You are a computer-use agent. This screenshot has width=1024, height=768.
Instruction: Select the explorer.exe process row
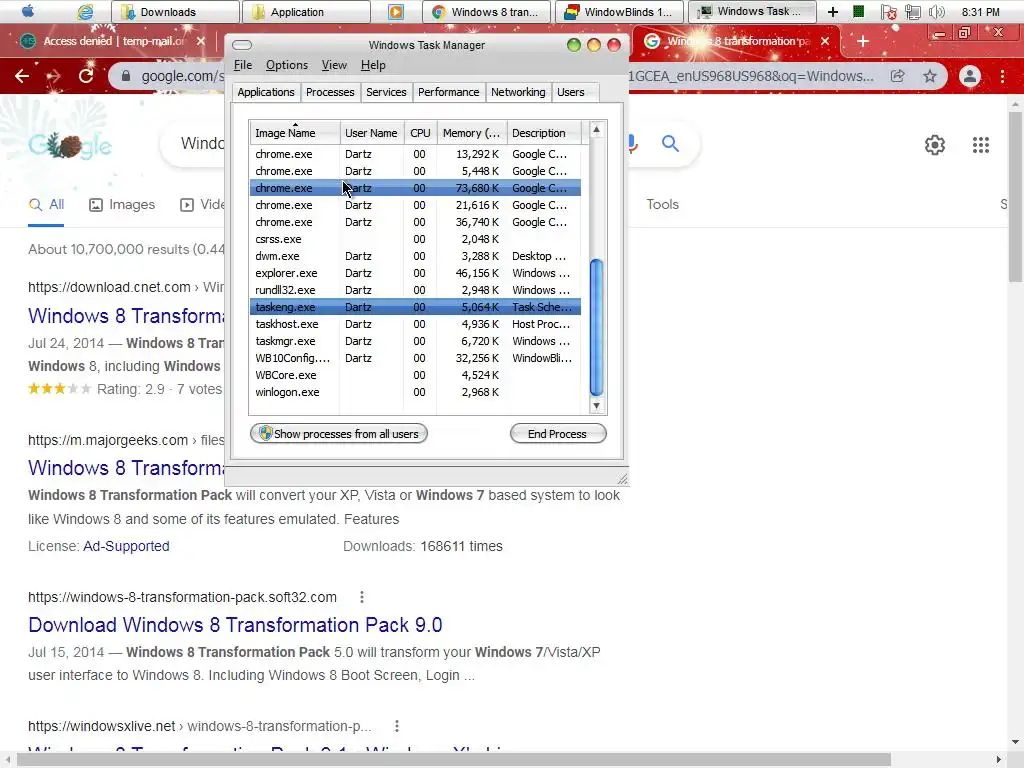(x=415, y=273)
